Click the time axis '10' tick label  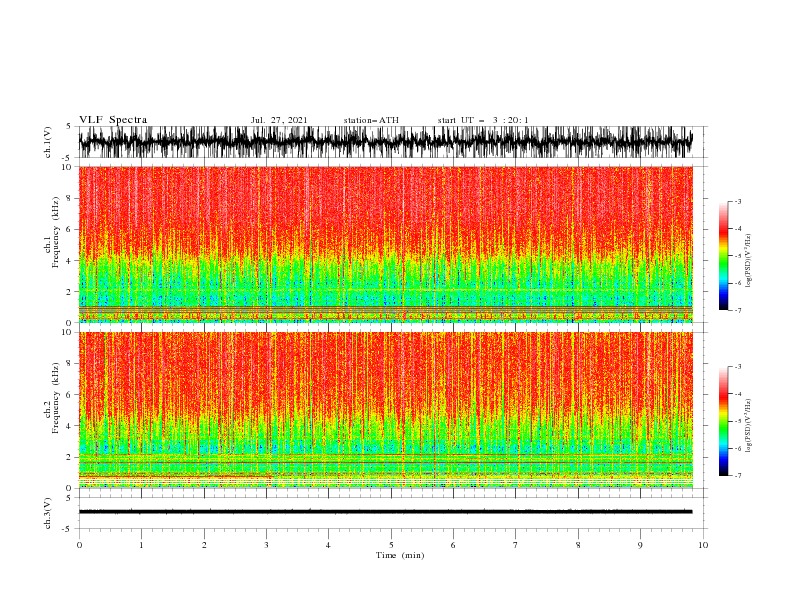tap(703, 545)
